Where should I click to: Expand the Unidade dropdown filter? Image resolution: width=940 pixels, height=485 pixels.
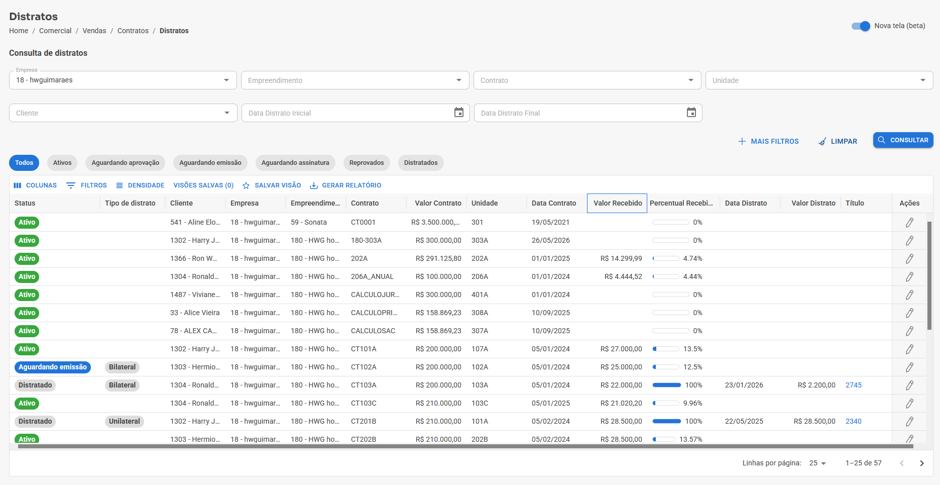tap(820, 80)
